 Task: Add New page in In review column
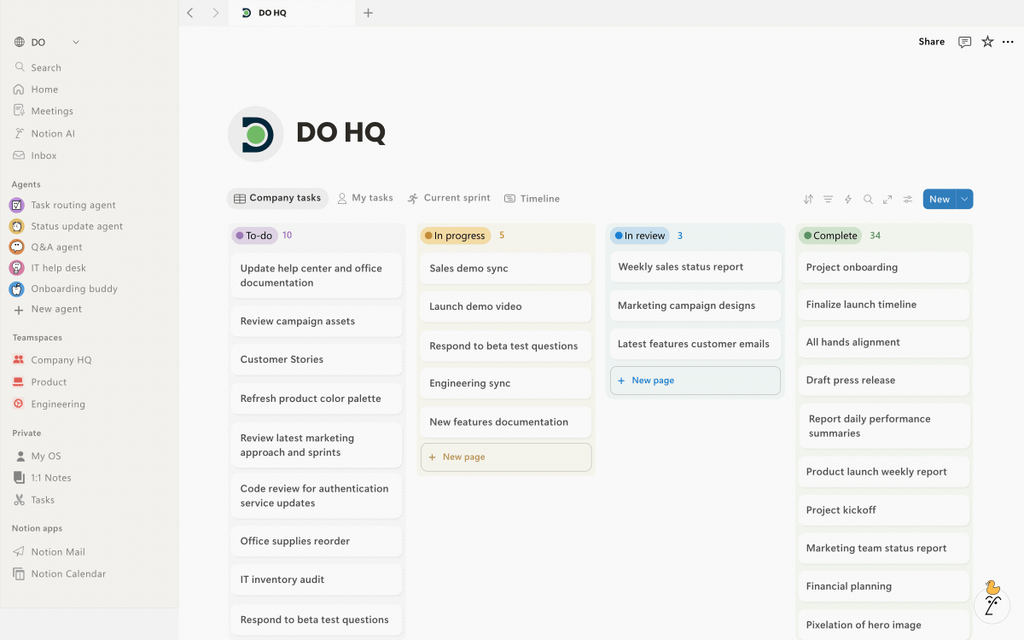(695, 380)
